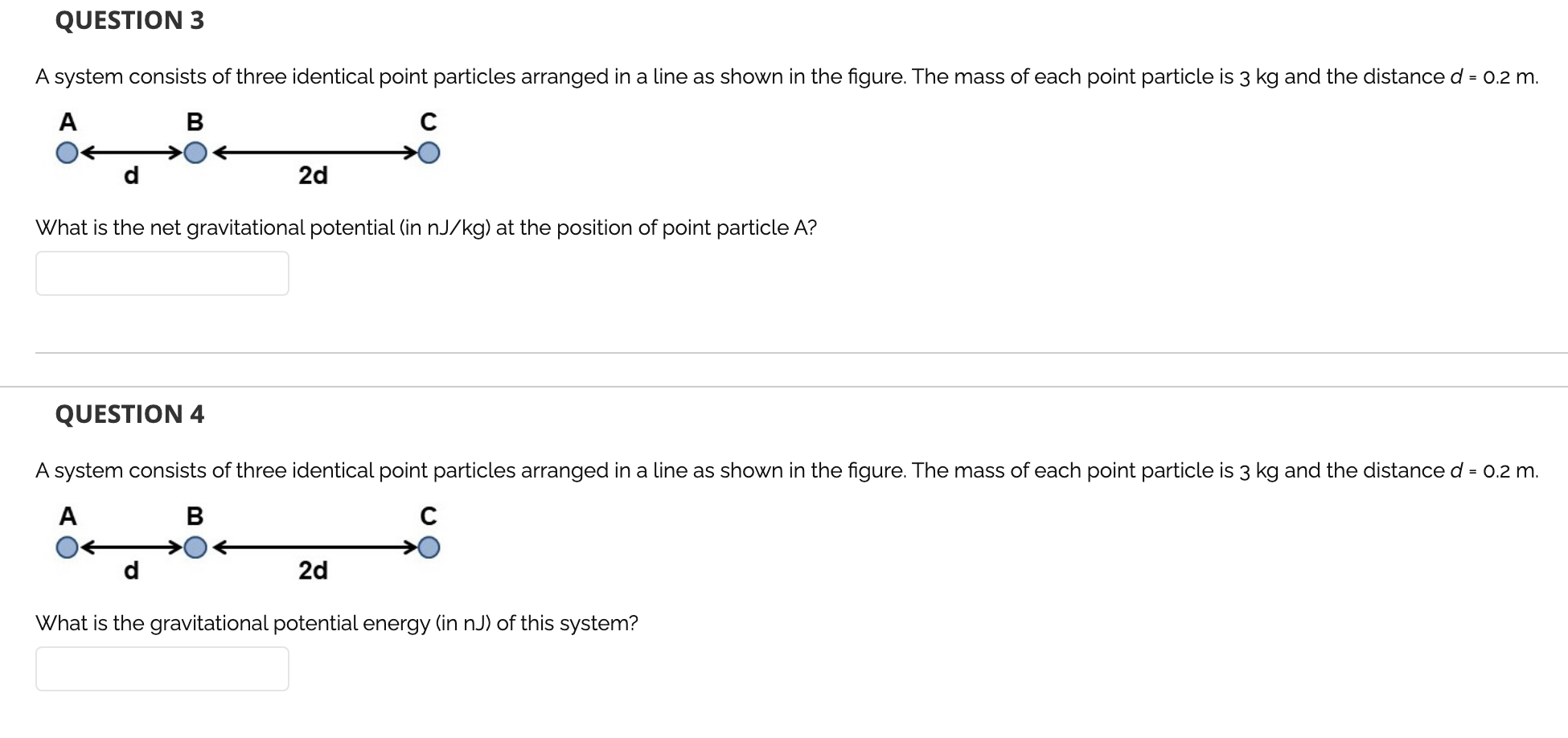Select particle C circle in Question 3 figure

429,151
